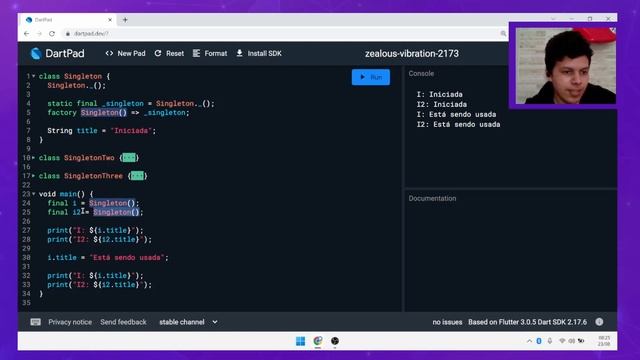Click Install SDK
This screenshot has height=360, width=640.
point(259,53)
